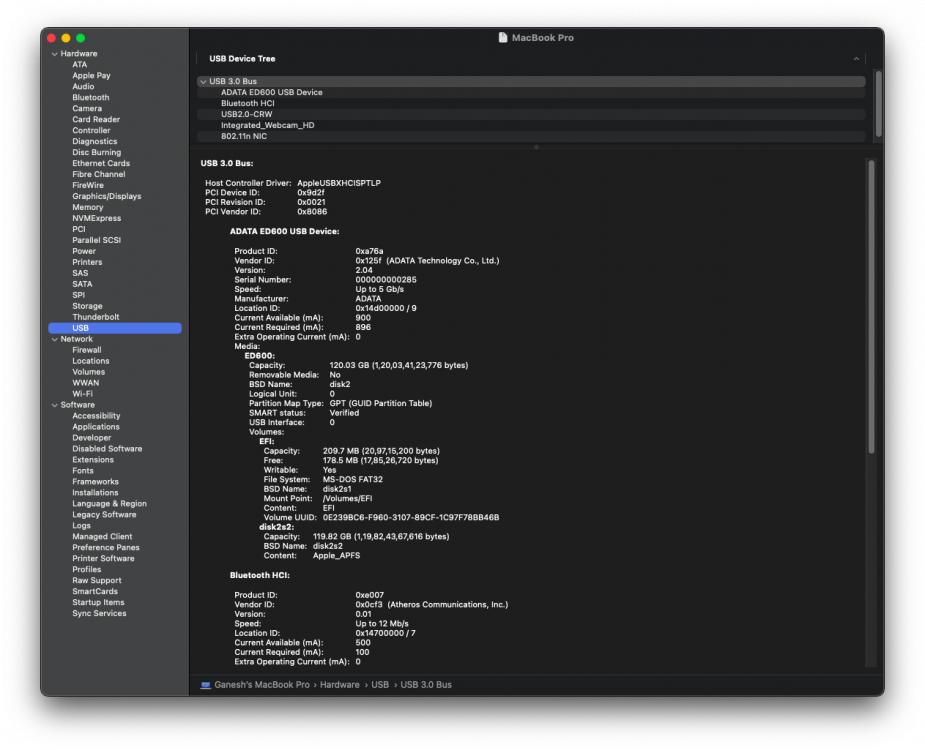Select FireWire in the sidebar
The image size is (925, 750).
coord(88,185)
